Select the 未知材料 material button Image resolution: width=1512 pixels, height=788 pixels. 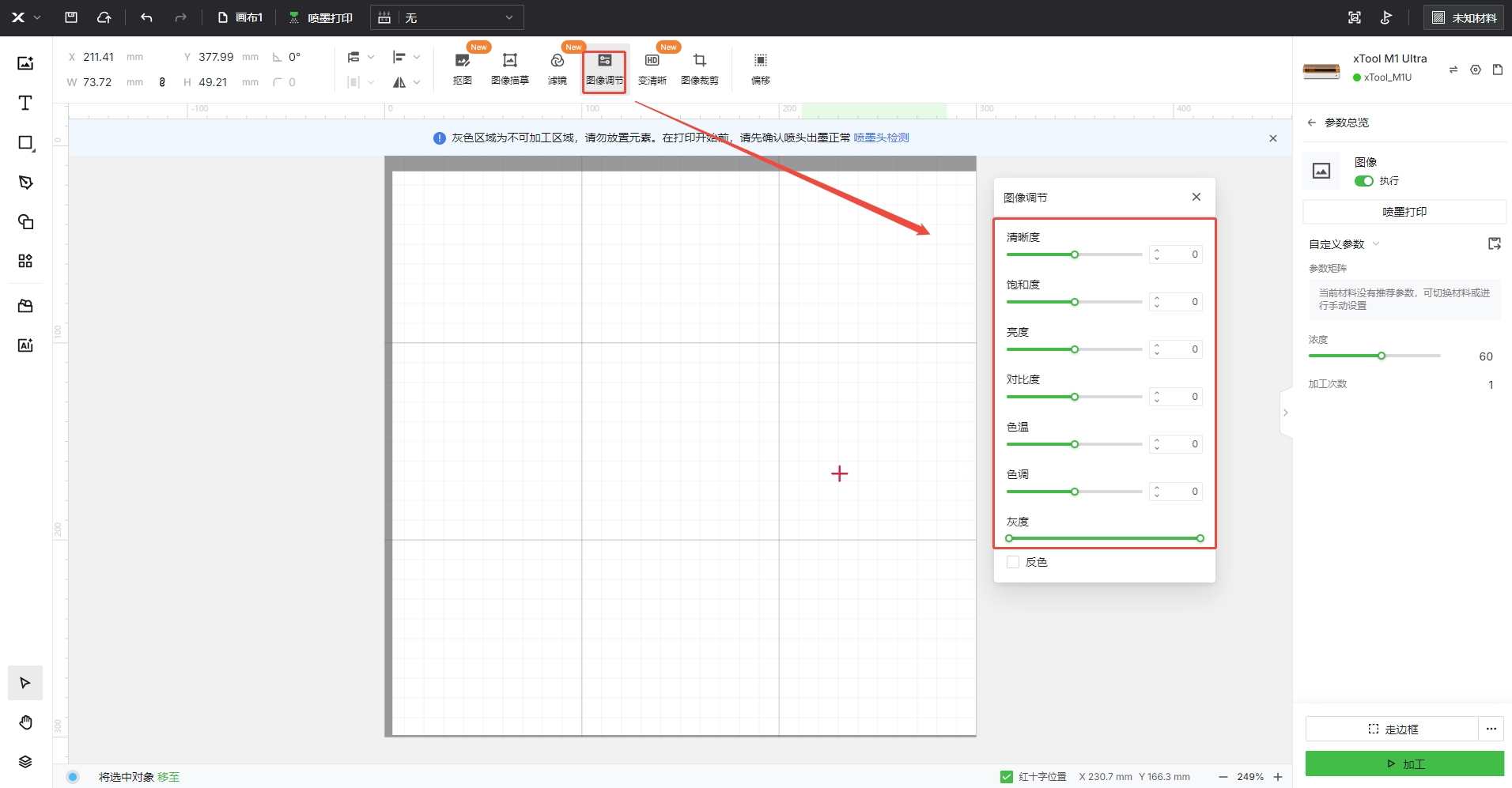tap(1464, 17)
